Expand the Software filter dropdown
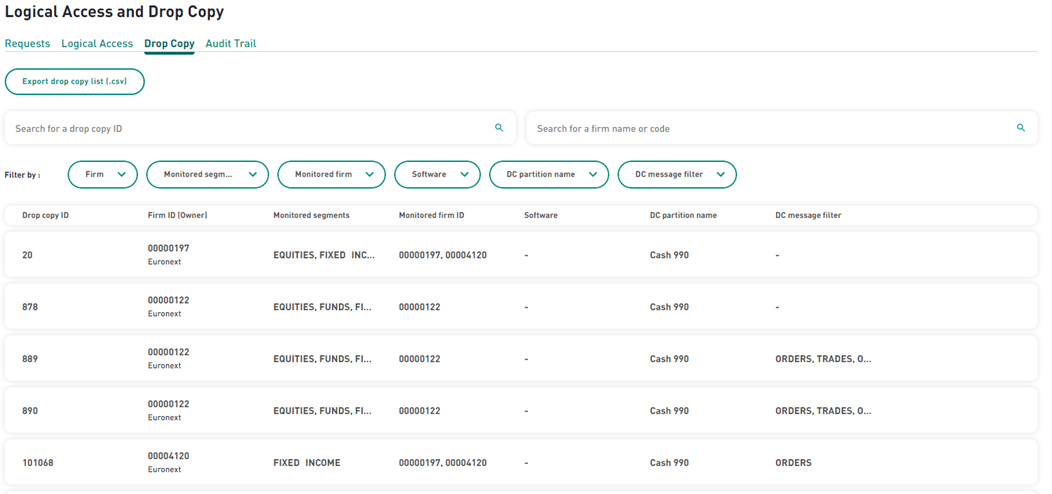 [x=437, y=175]
